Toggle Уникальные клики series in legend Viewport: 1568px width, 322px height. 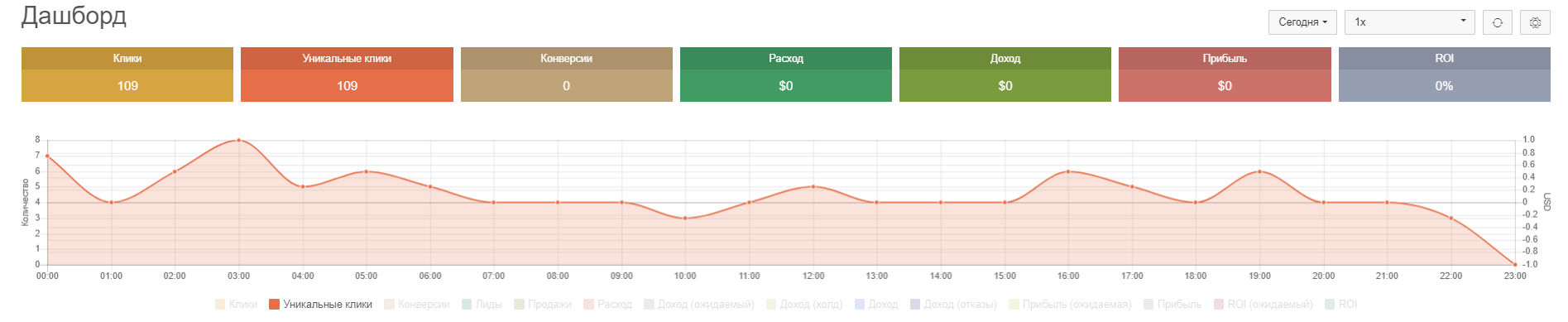coord(320,305)
